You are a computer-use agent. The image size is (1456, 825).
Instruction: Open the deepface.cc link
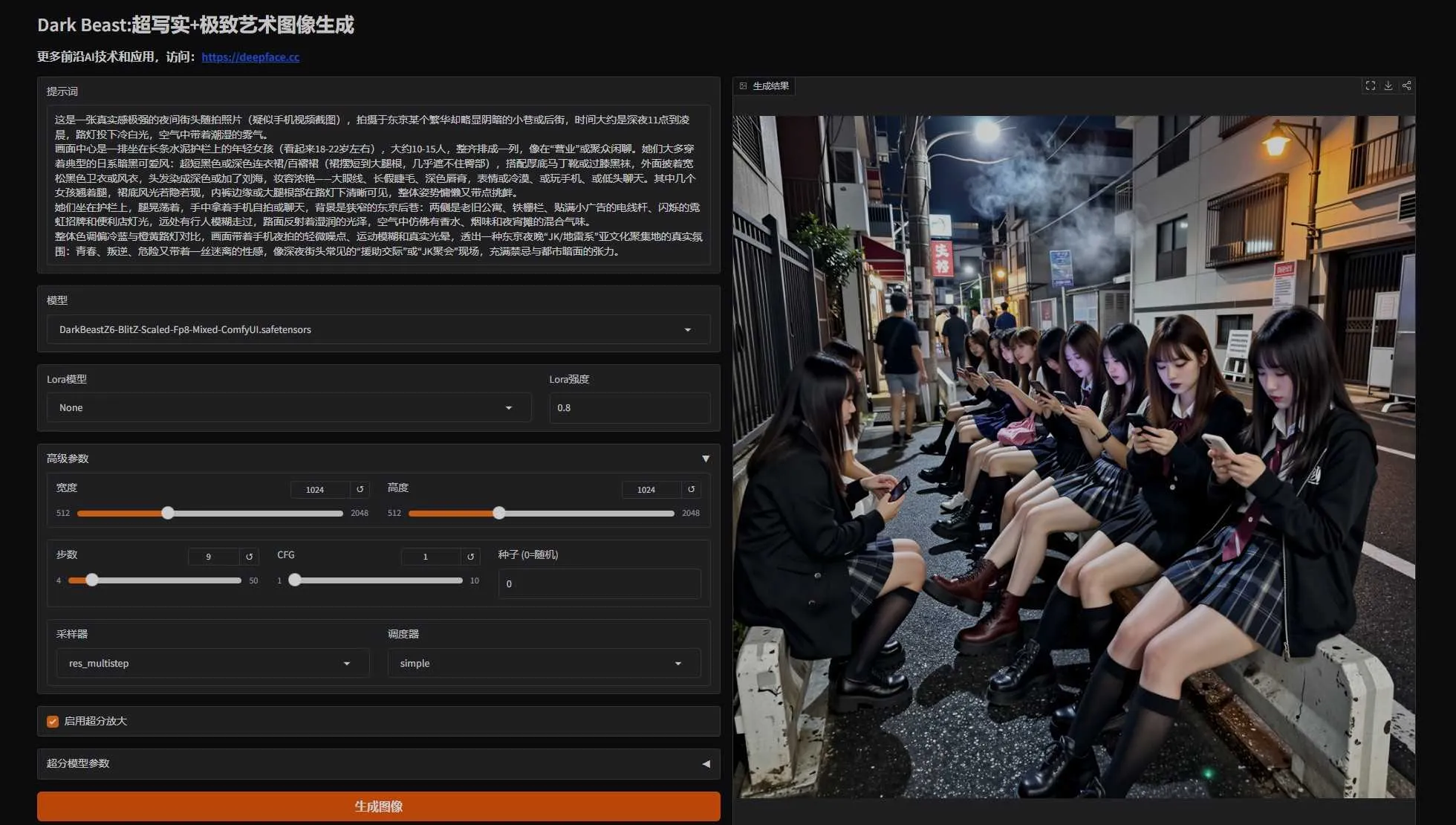pyautogui.click(x=250, y=56)
